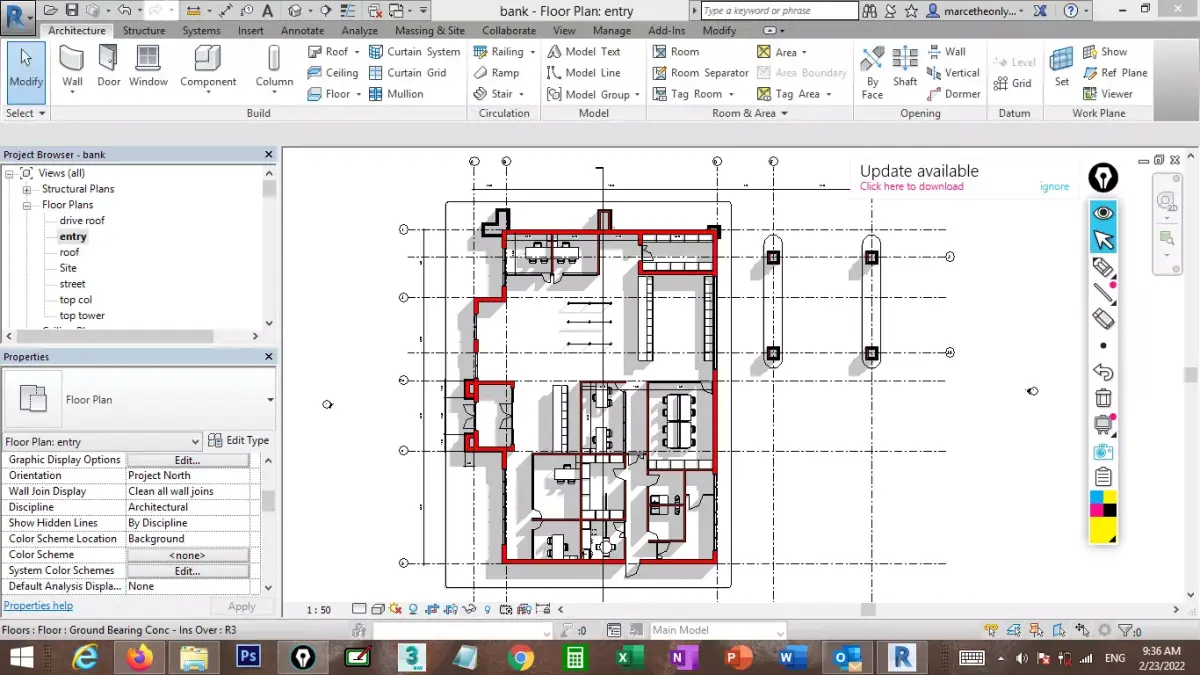Open Photoshop from the taskbar

click(x=248, y=657)
